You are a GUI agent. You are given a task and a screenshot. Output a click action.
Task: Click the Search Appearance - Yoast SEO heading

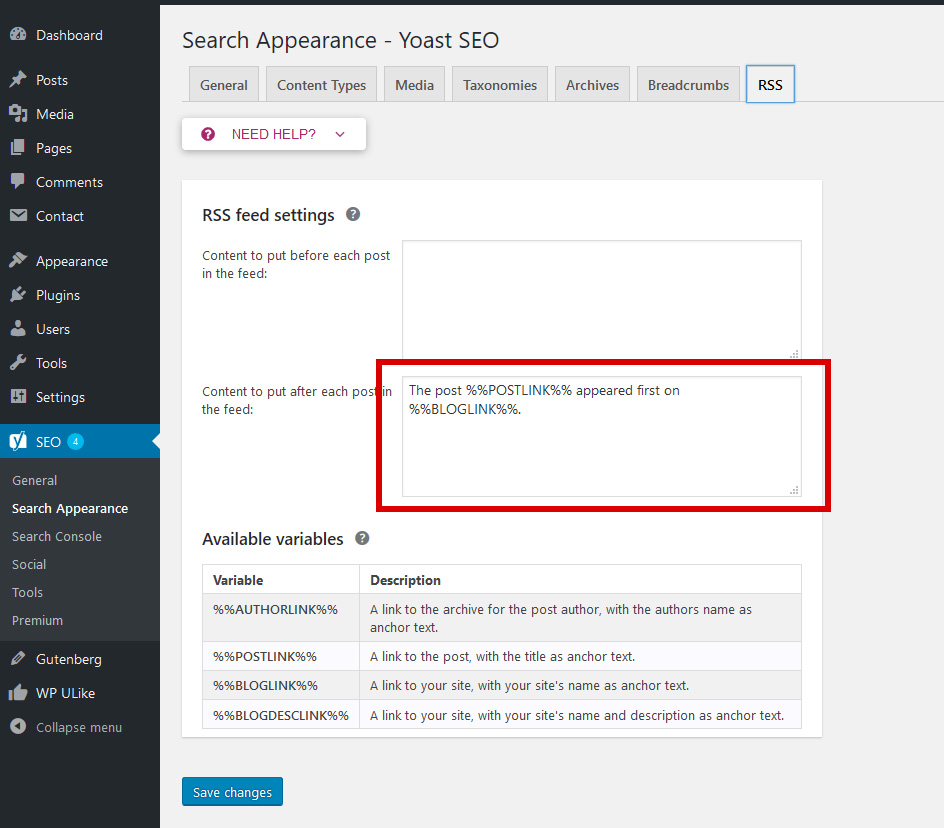(x=341, y=40)
